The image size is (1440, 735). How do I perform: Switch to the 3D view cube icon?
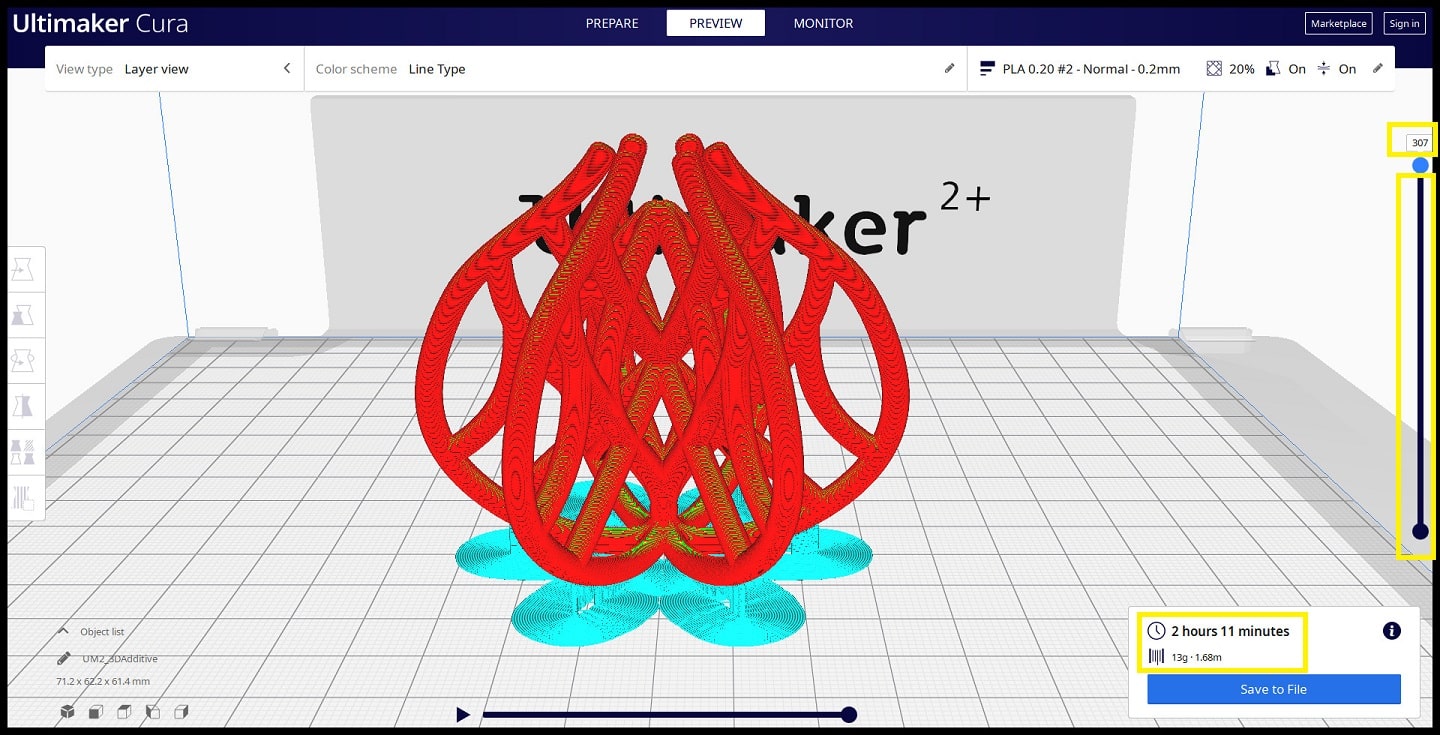click(x=67, y=712)
